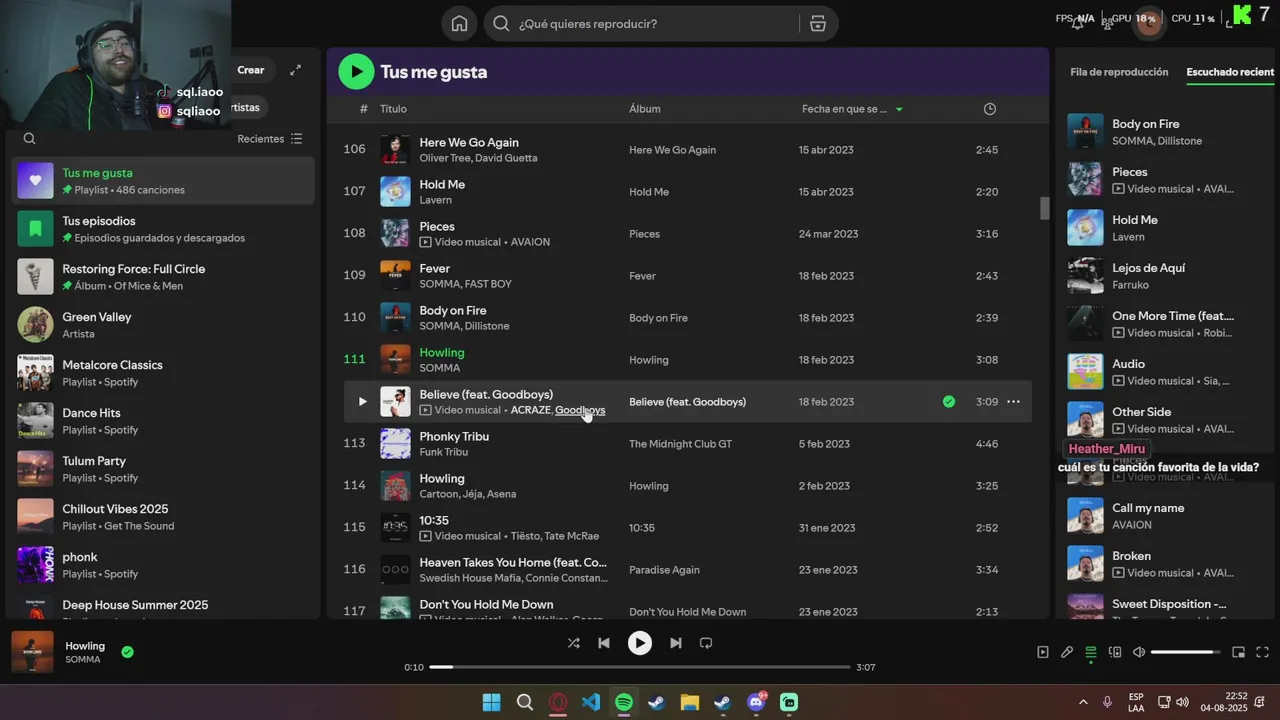The height and width of the screenshot is (720, 1280).
Task: Click the library search magnifier icon
Action: 29,139
